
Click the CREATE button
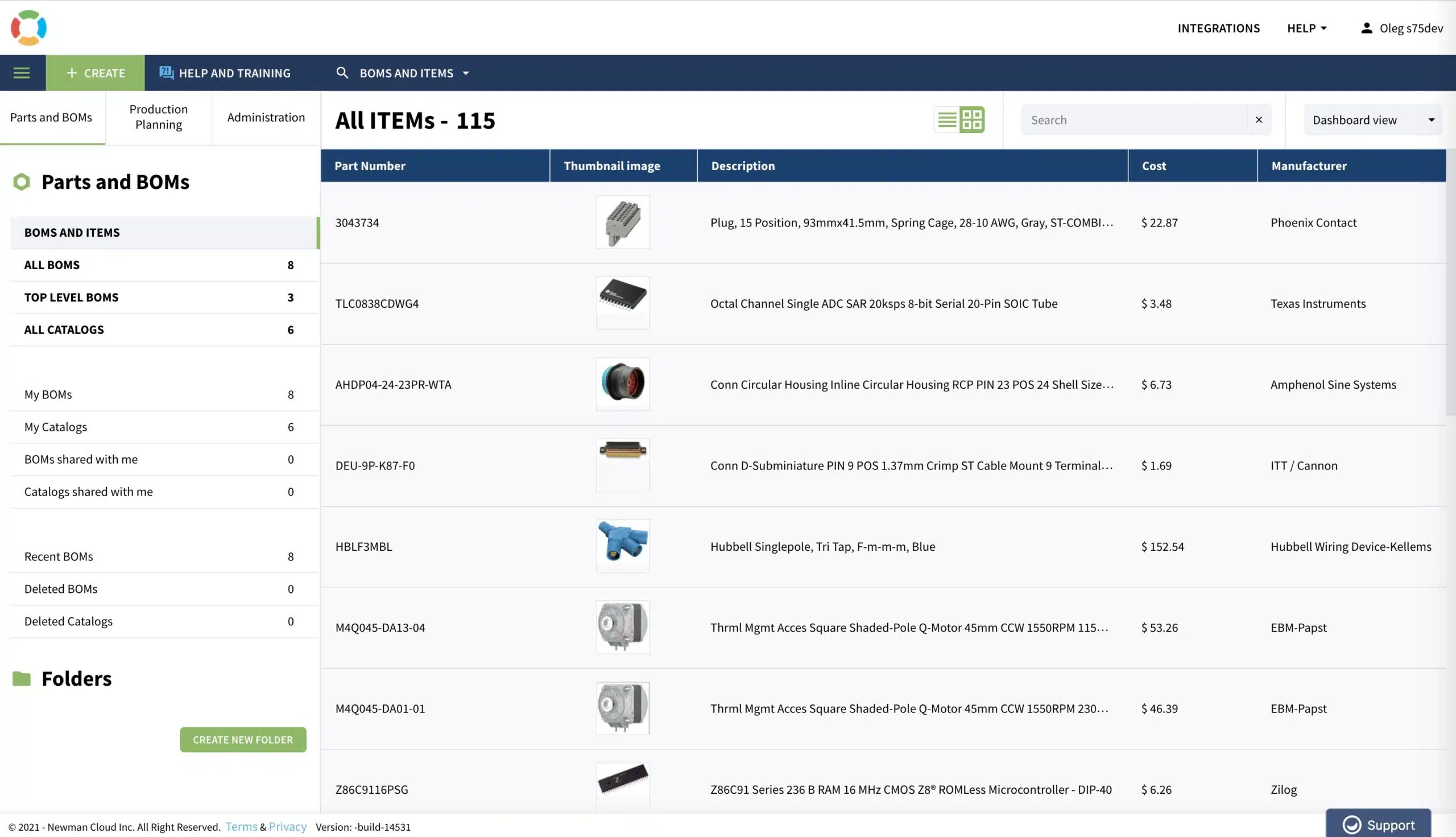pos(96,73)
